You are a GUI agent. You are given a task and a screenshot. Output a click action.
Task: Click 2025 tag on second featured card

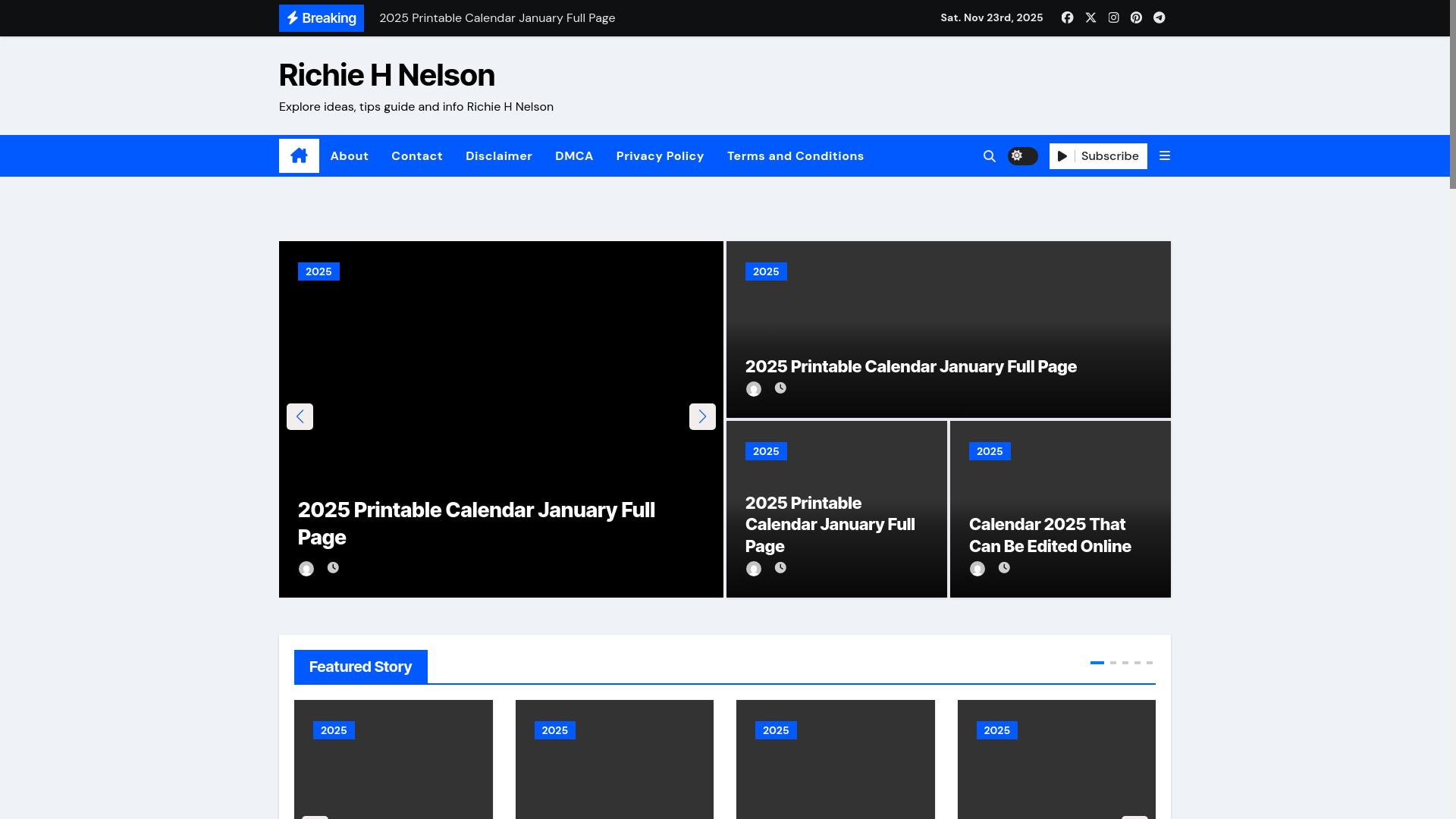555,730
